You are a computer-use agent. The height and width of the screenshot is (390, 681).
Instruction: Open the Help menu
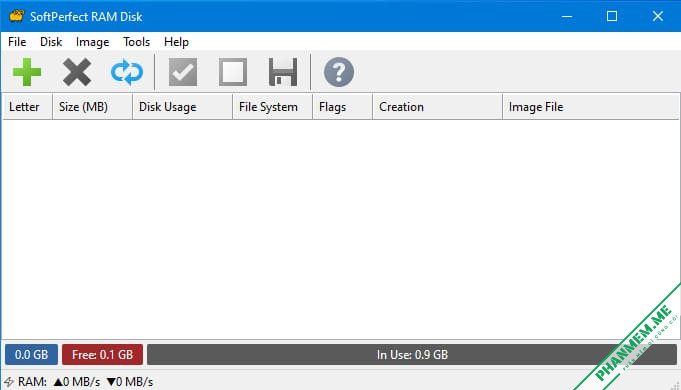click(x=176, y=42)
